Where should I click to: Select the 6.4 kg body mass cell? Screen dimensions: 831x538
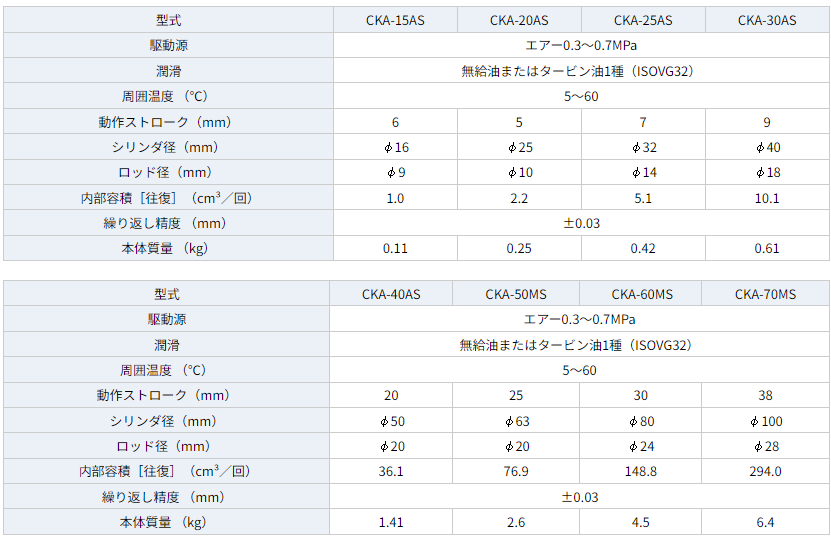point(765,522)
